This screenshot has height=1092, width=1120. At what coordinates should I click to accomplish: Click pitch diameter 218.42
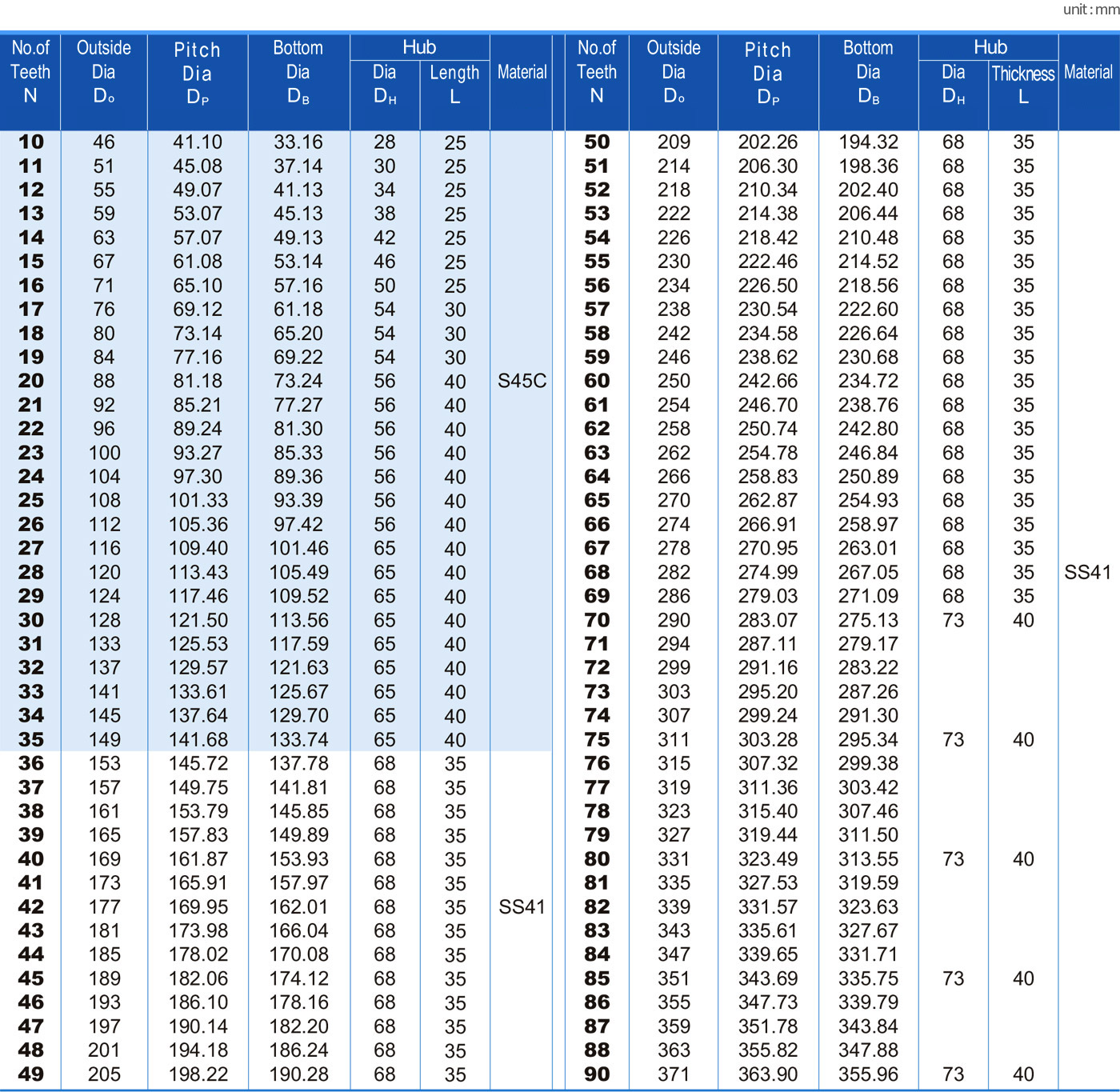point(768,238)
